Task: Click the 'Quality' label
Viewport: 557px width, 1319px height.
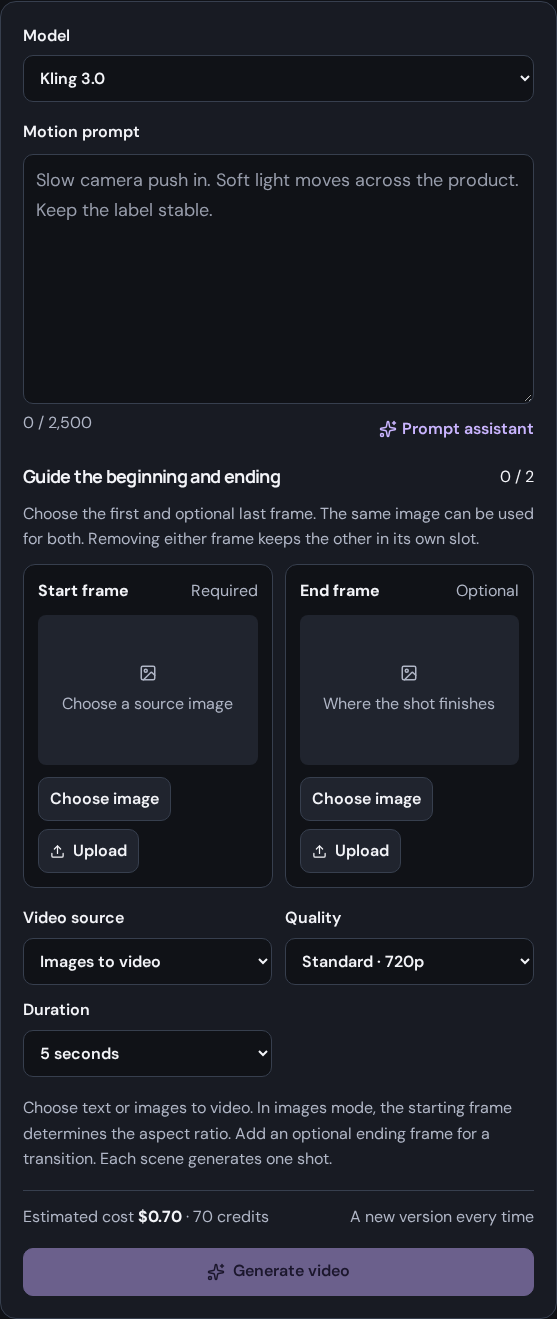Action: point(313,918)
